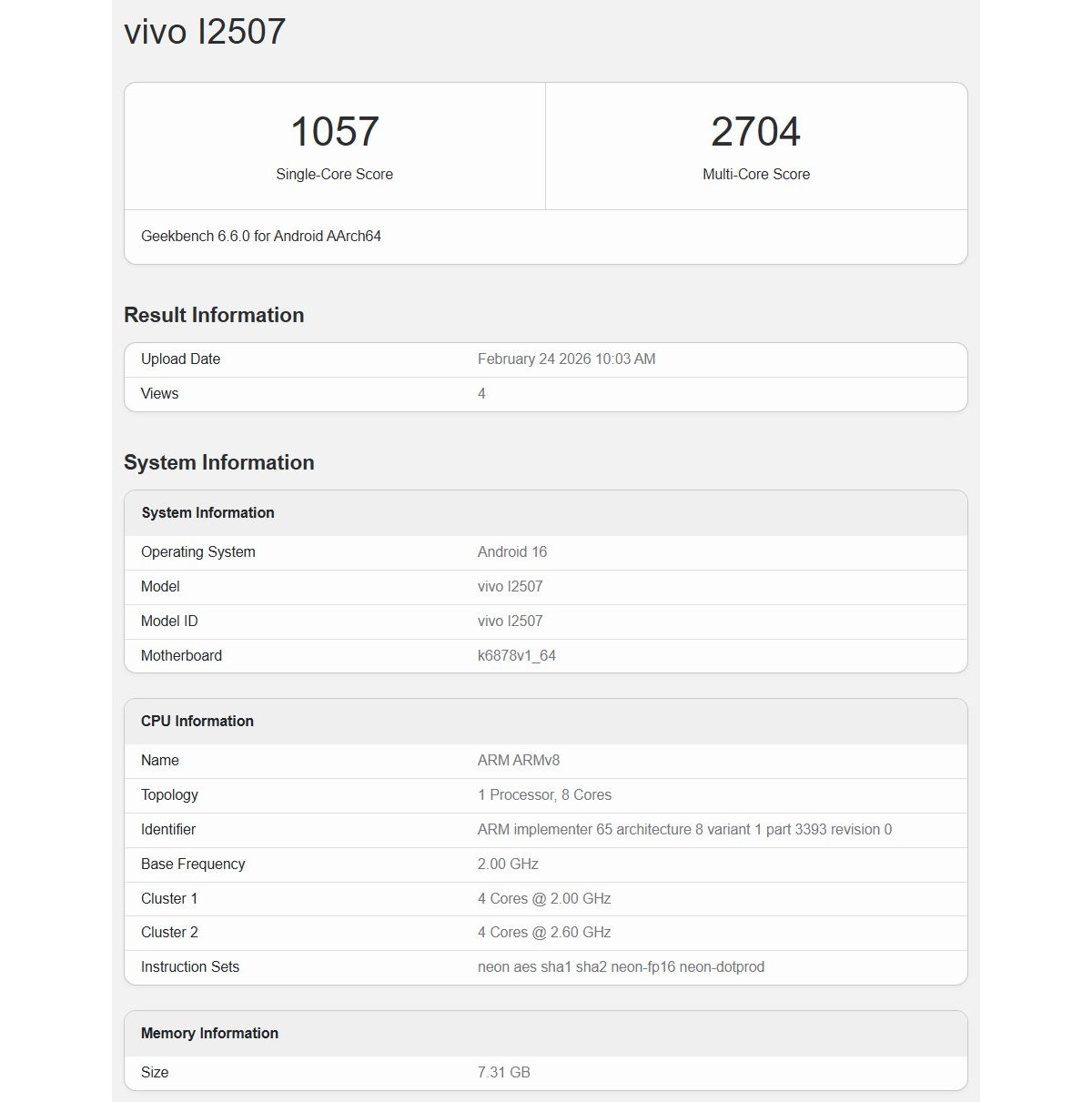1092x1102 pixels.
Task: Click the Views count showing 4
Action: click(481, 393)
